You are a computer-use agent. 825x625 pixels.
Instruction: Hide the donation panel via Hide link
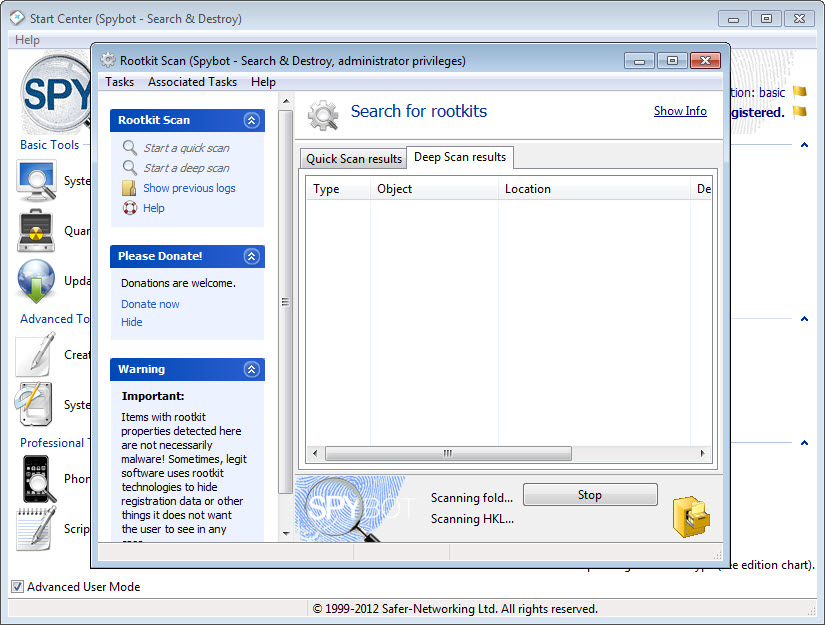pyautogui.click(x=132, y=322)
